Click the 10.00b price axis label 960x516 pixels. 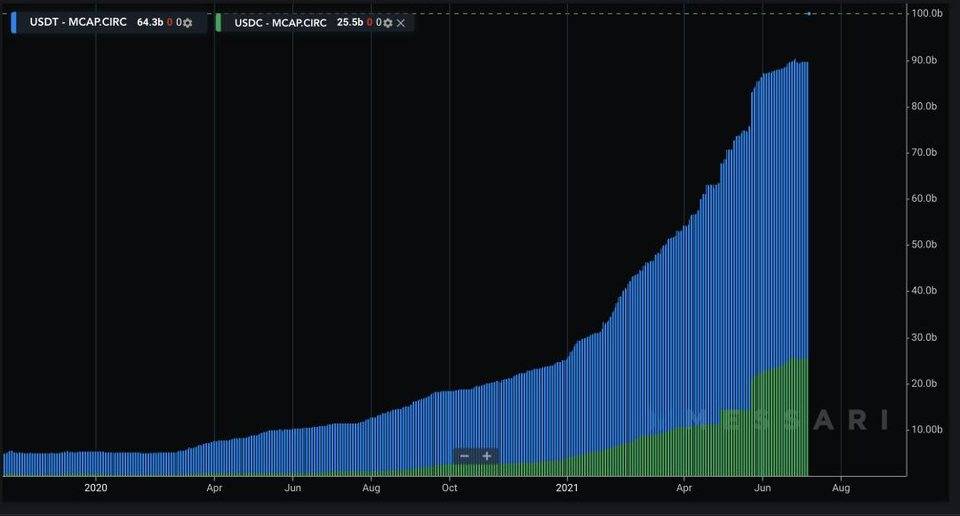(926, 429)
